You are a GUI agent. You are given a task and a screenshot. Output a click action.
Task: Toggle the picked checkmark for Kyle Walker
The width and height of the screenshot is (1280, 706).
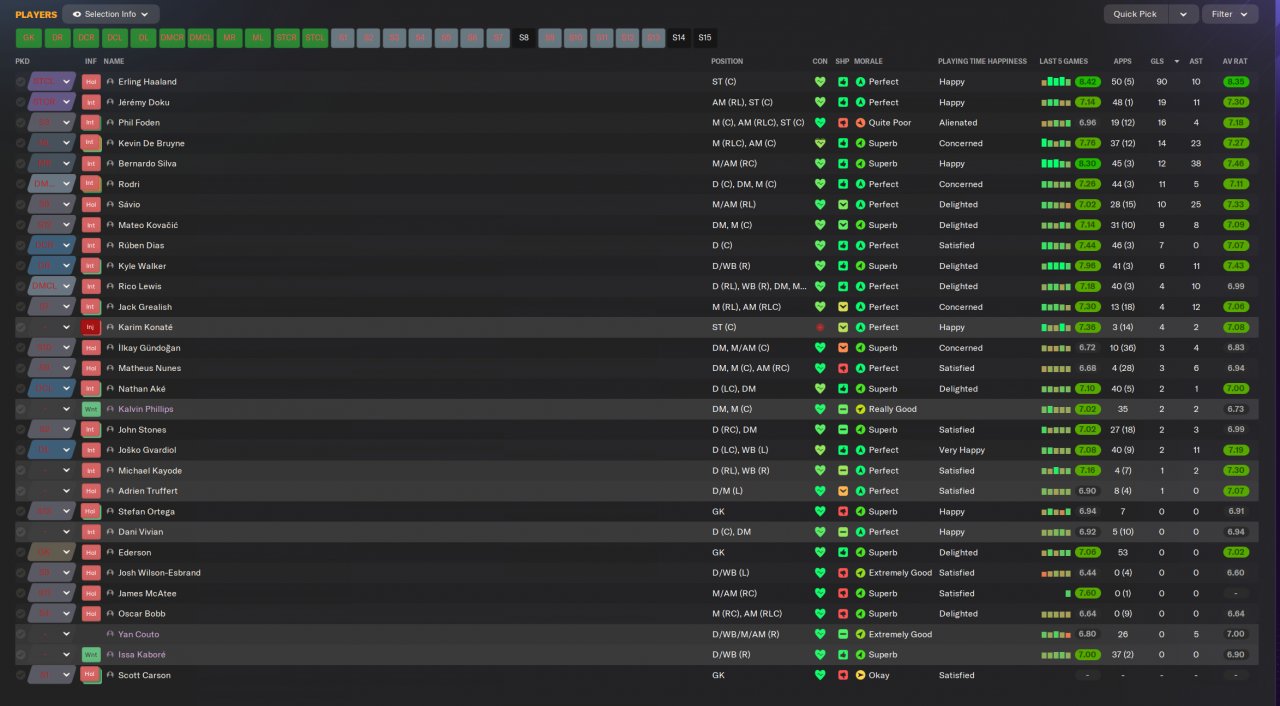pyautogui.click(x=21, y=266)
